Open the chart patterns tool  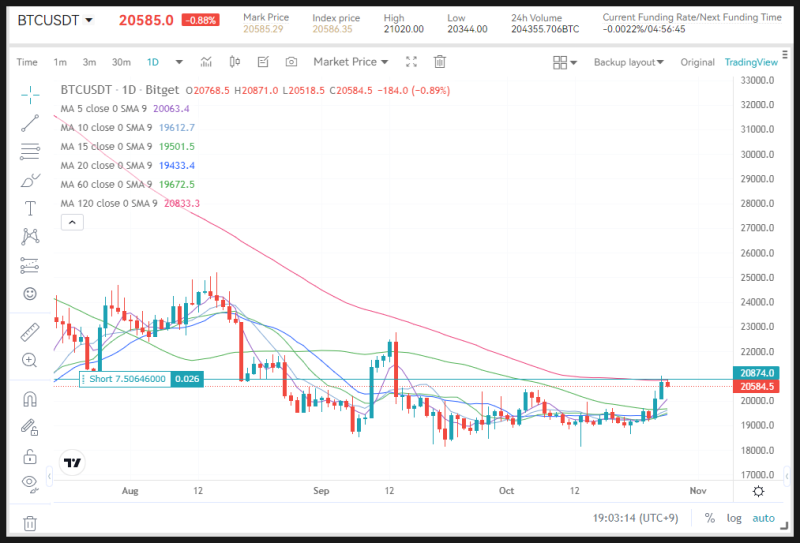coord(30,236)
